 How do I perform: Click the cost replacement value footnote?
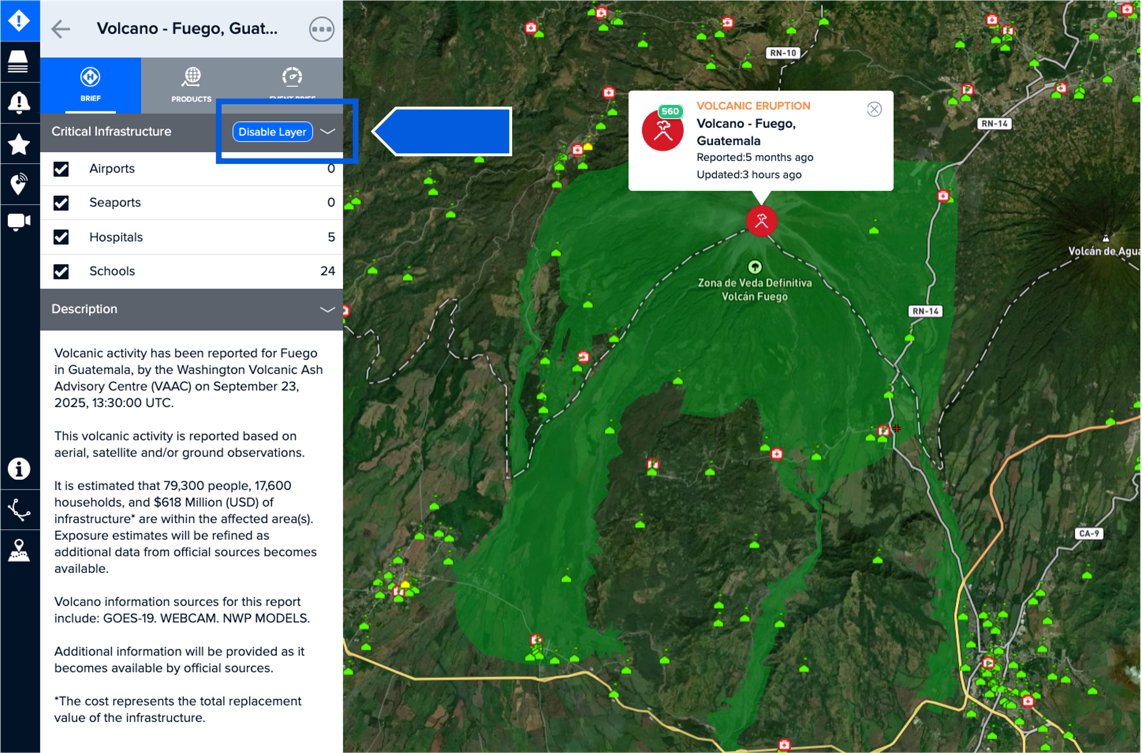(178, 709)
